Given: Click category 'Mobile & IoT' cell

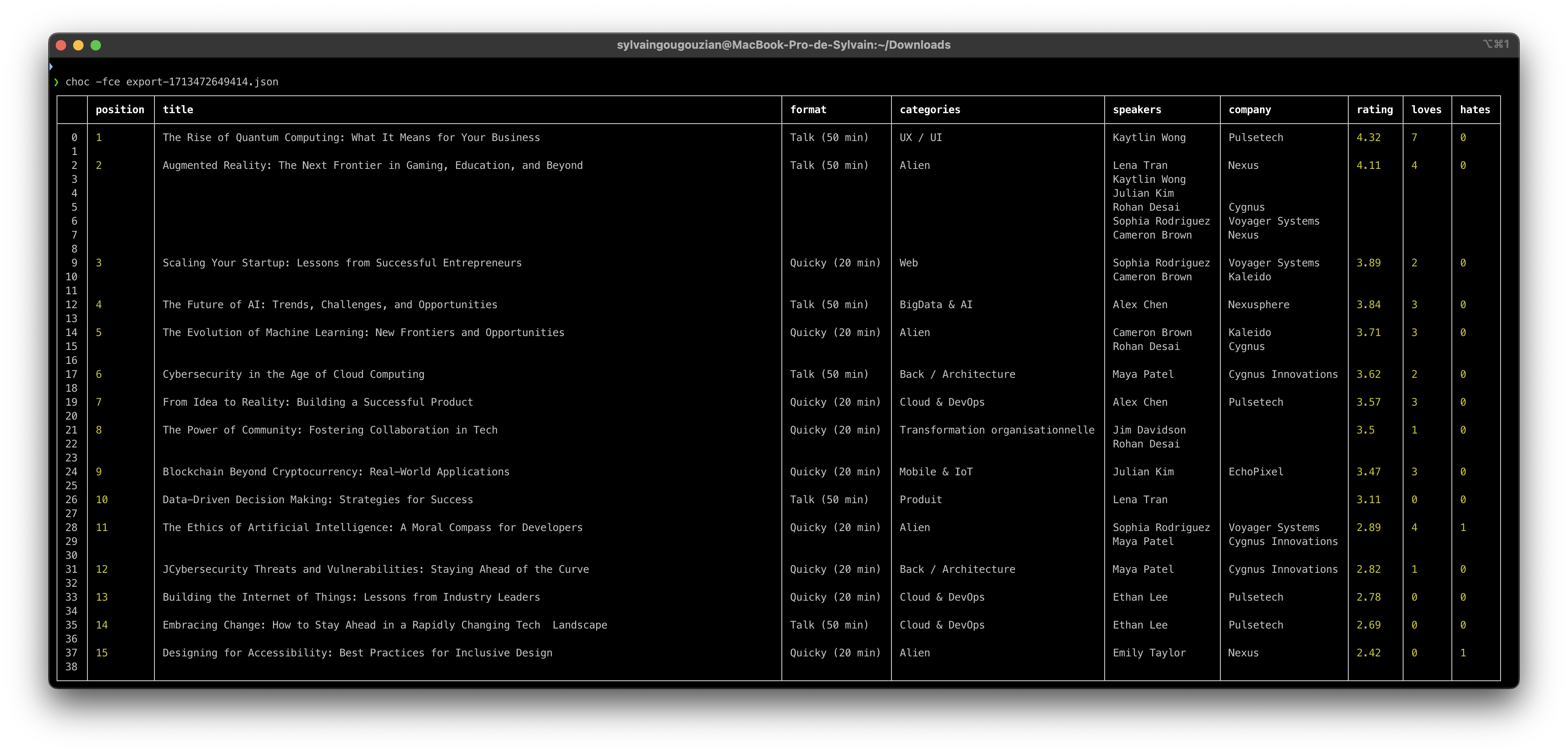Looking at the screenshot, I should [936, 472].
